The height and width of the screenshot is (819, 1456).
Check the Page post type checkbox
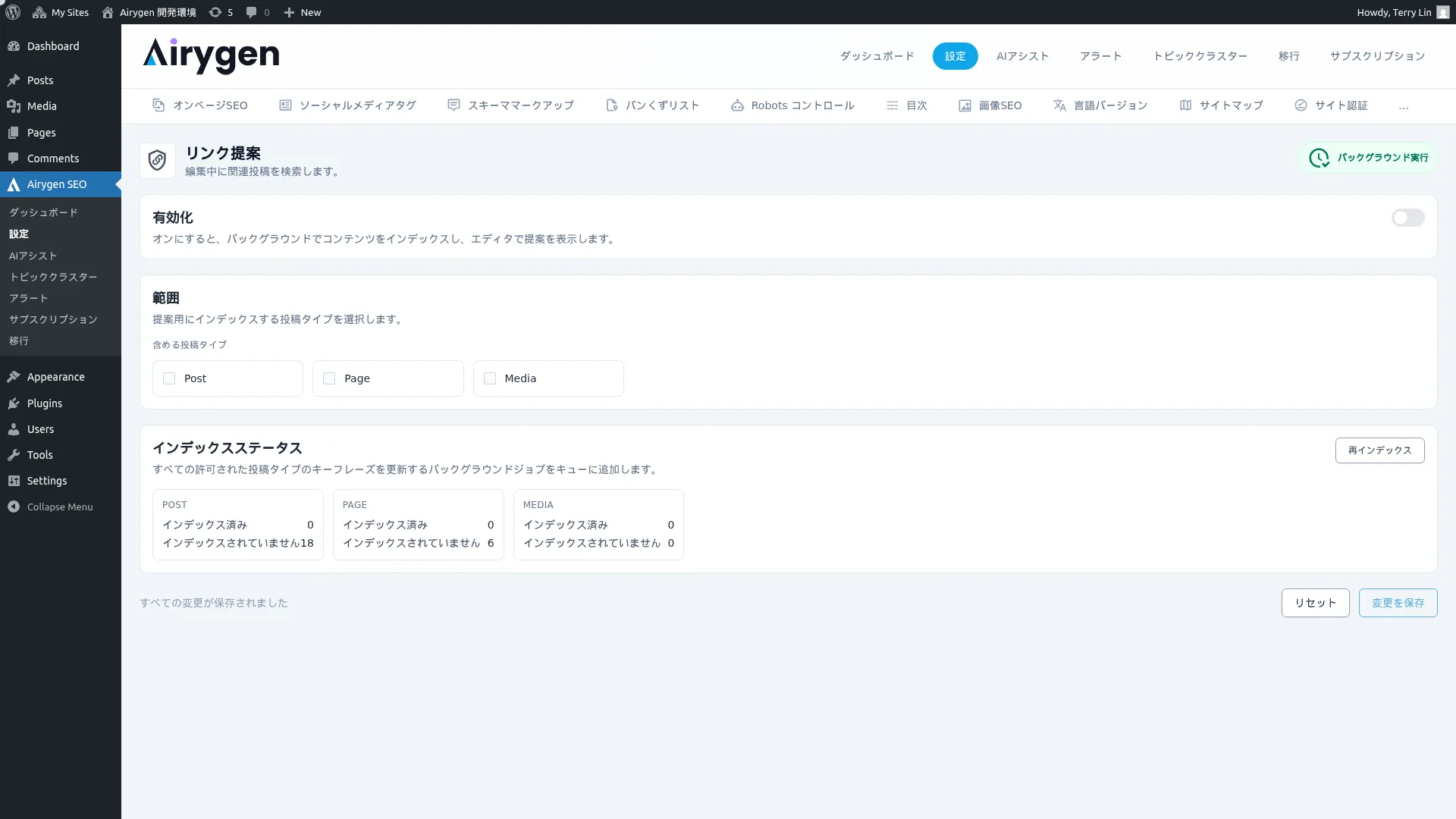pyautogui.click(x=329, y=378)
